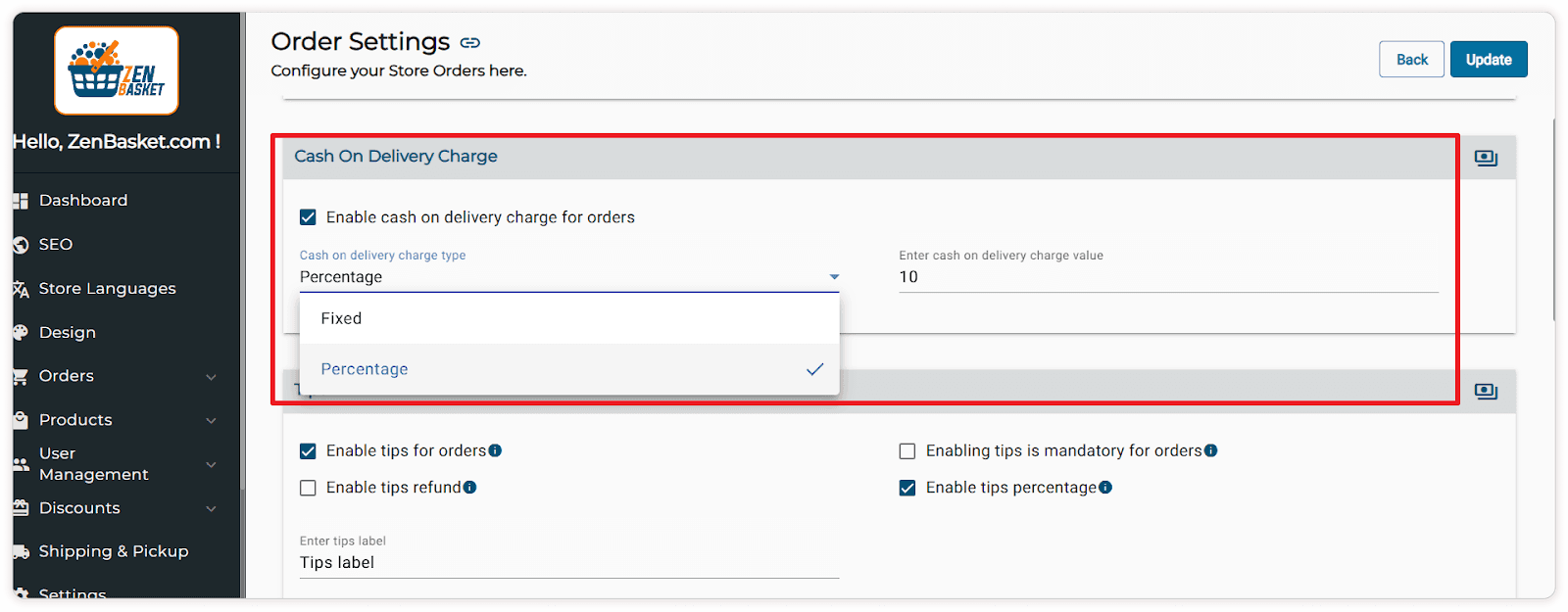
Task: Select Fixed from charge type dropdown
Action: coord(341,319)
